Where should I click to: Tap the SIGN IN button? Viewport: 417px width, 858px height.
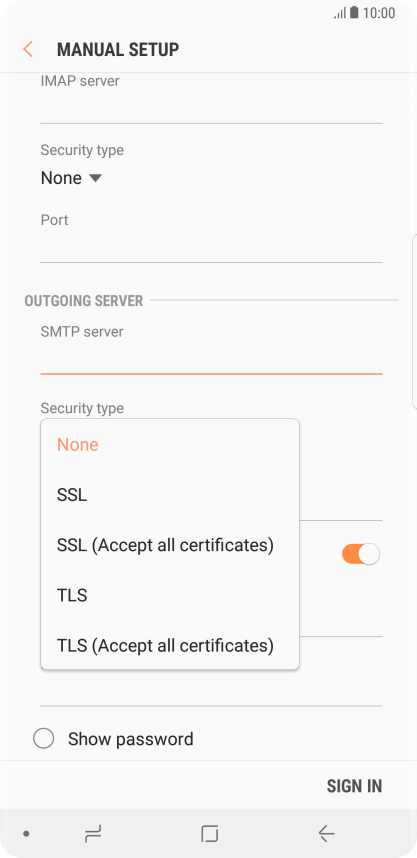354,786
